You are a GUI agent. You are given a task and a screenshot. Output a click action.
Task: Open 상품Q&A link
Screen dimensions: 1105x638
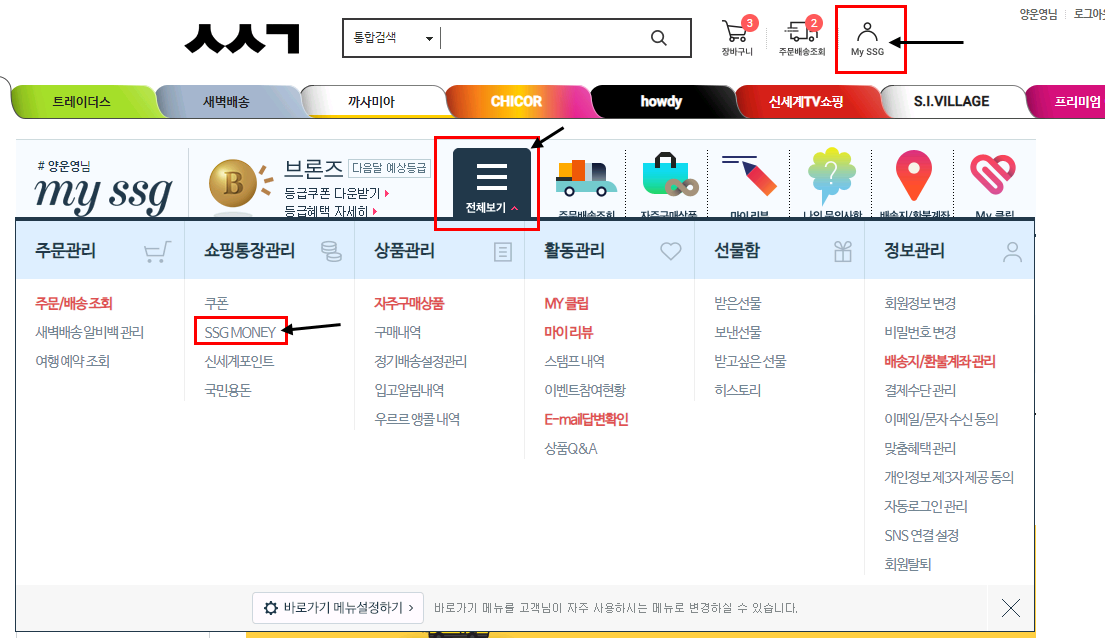pos(571,448)
